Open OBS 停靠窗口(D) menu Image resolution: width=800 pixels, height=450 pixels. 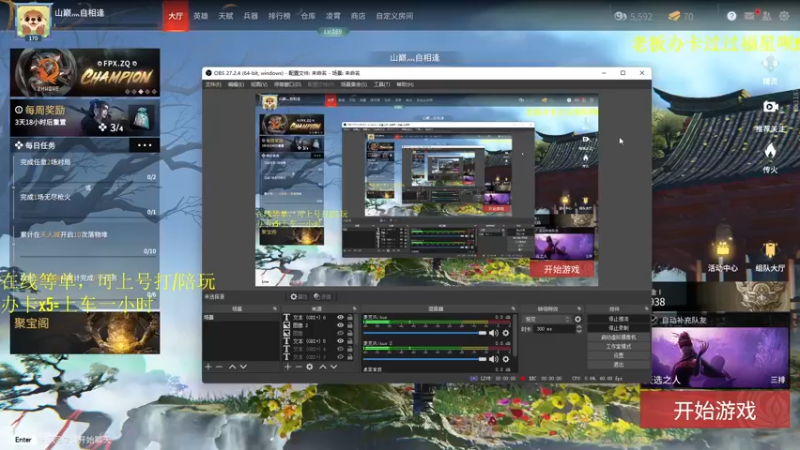[287, 84]
